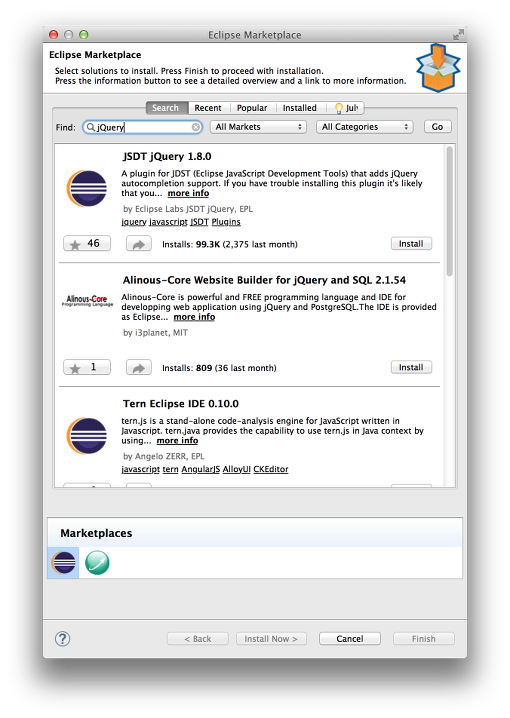Image resolution: width=510 pixels, height=718 pixels.
Task: Click the AlloyUI tag link
Action: (236, 469)
